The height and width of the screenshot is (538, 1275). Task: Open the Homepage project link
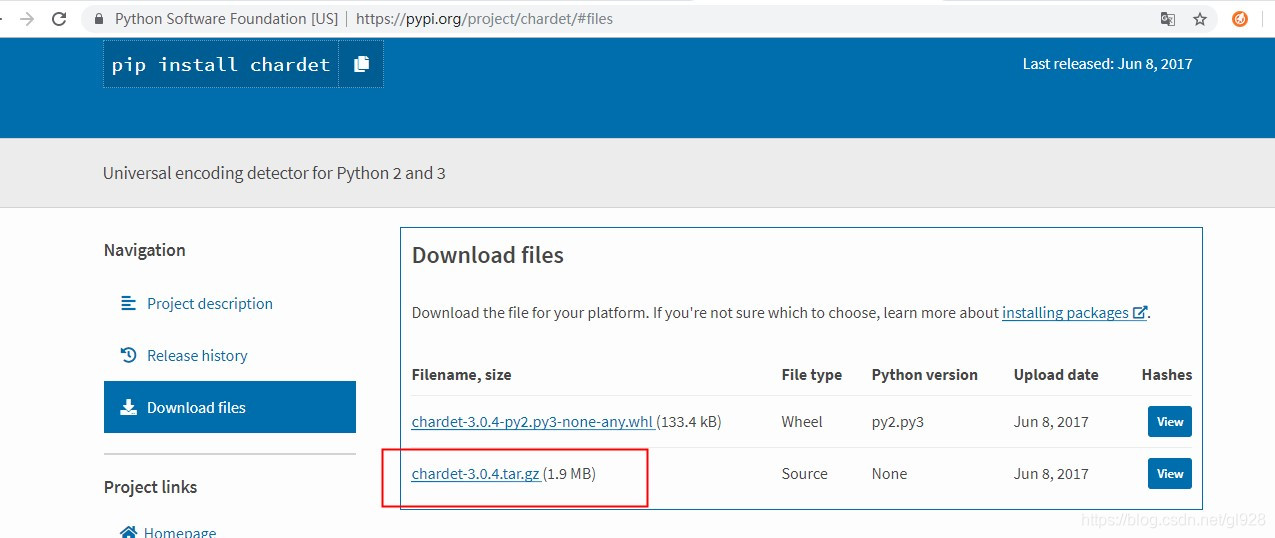pos(180,532)
